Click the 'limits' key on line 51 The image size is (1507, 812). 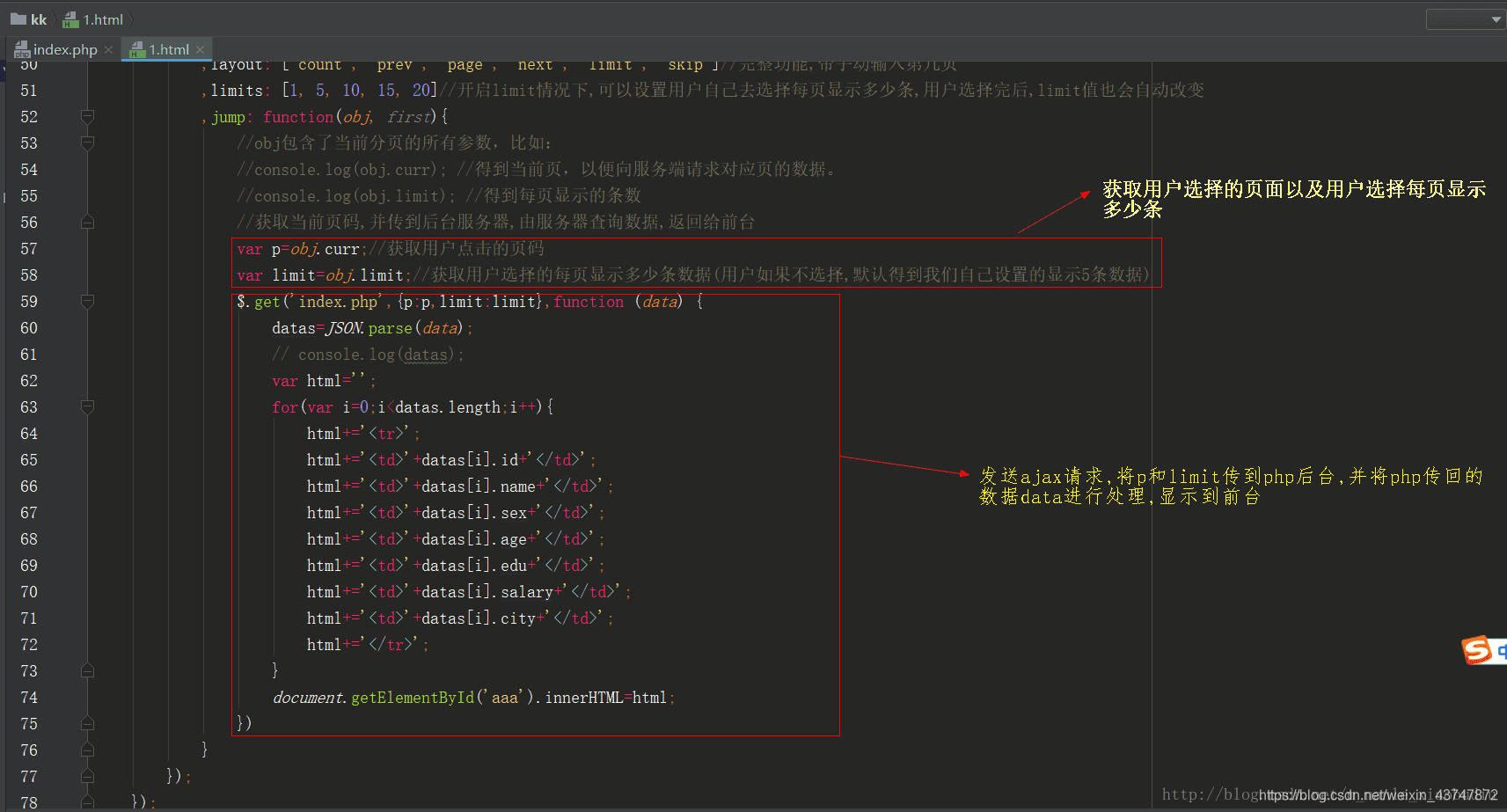[237, 91]
